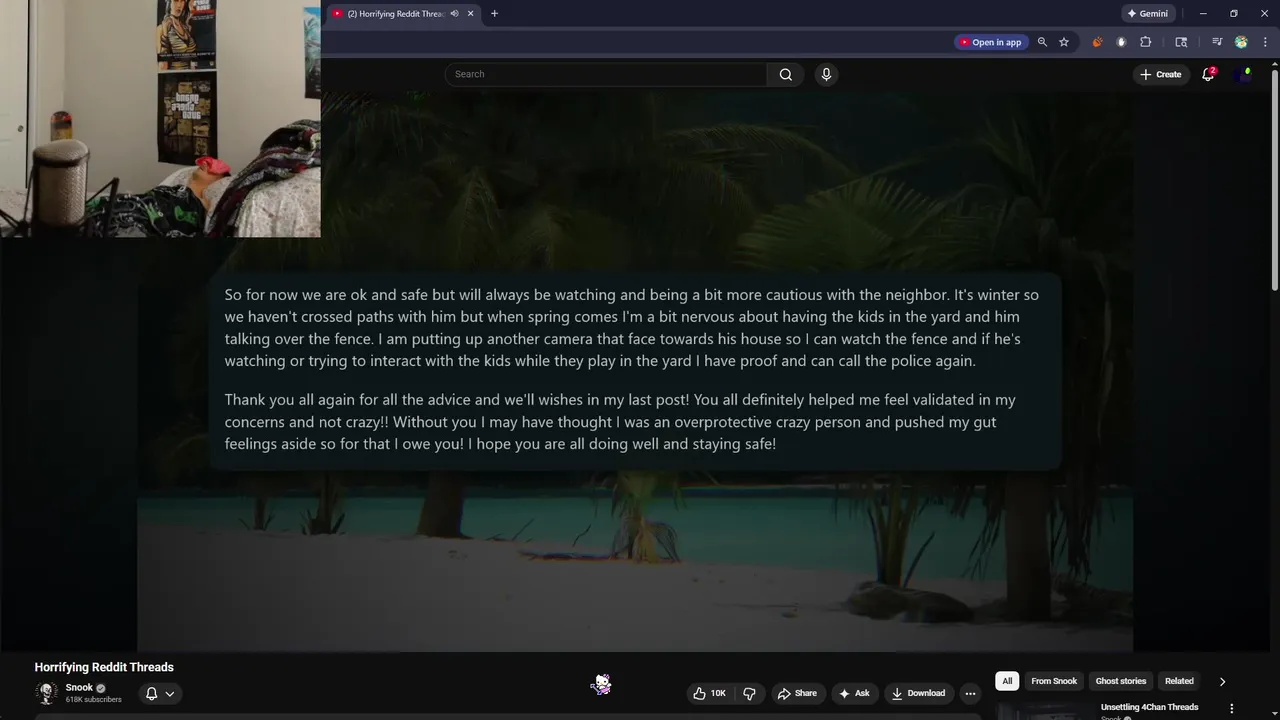
Task: Open the Chrome profile avatar
Action: (x=1241, y=42)
